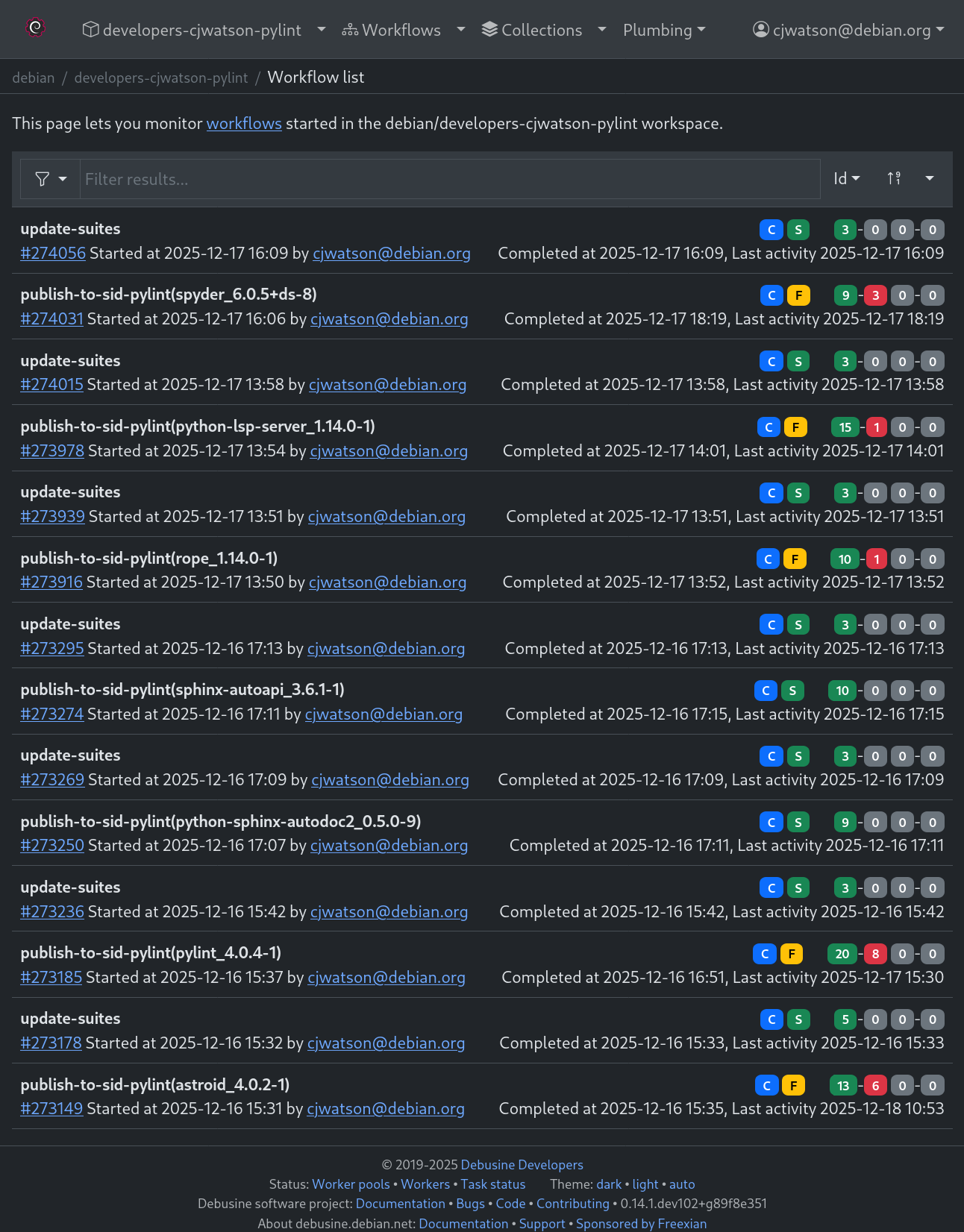Open the rightmost list options caret
Screen dimensions: 964x1232
pyautogui.click(x=930, y=178)
